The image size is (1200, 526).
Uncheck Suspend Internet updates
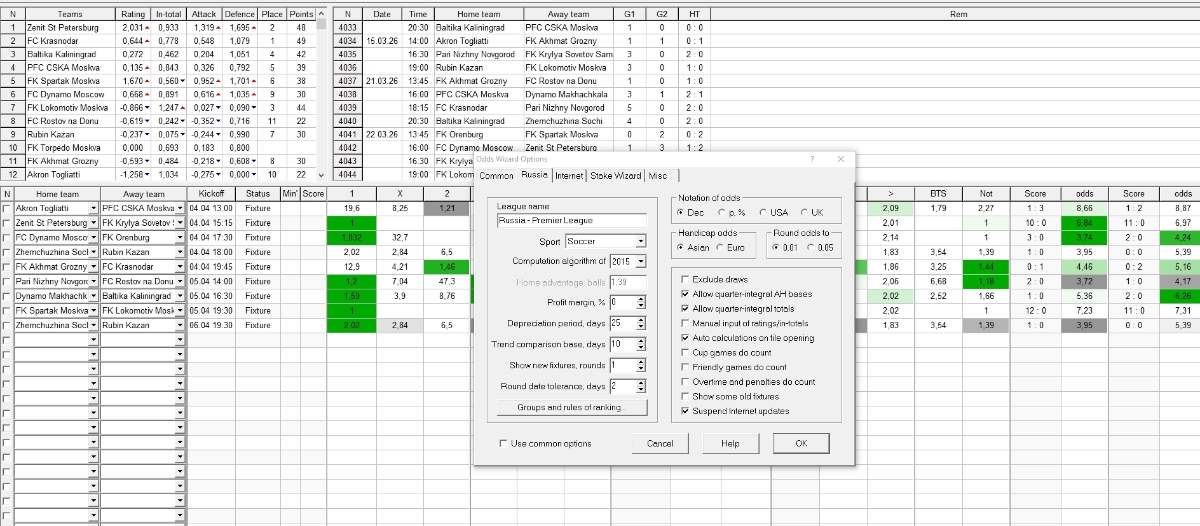[x=684, y=411]
